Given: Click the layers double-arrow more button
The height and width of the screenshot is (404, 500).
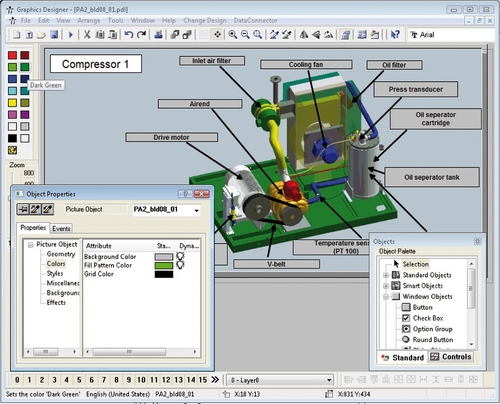Looking at the screenshot, I should pos(215,380).
